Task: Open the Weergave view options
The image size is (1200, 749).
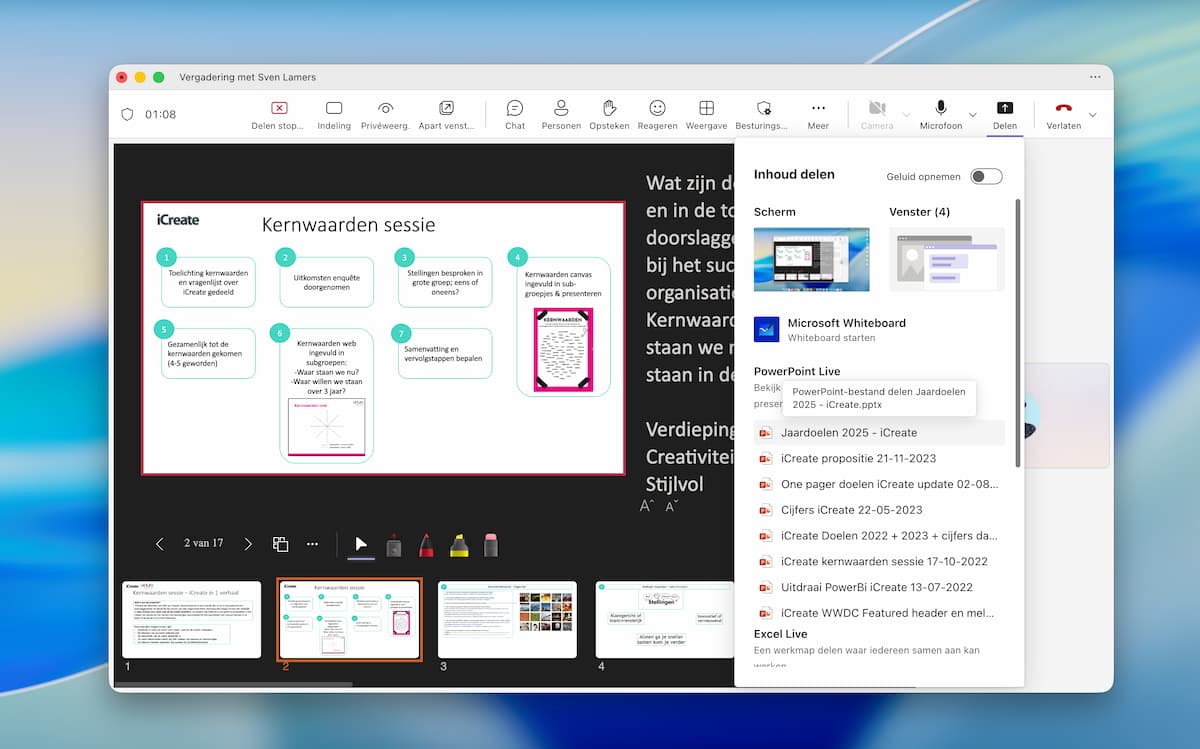Action: (x=706, y=113)
